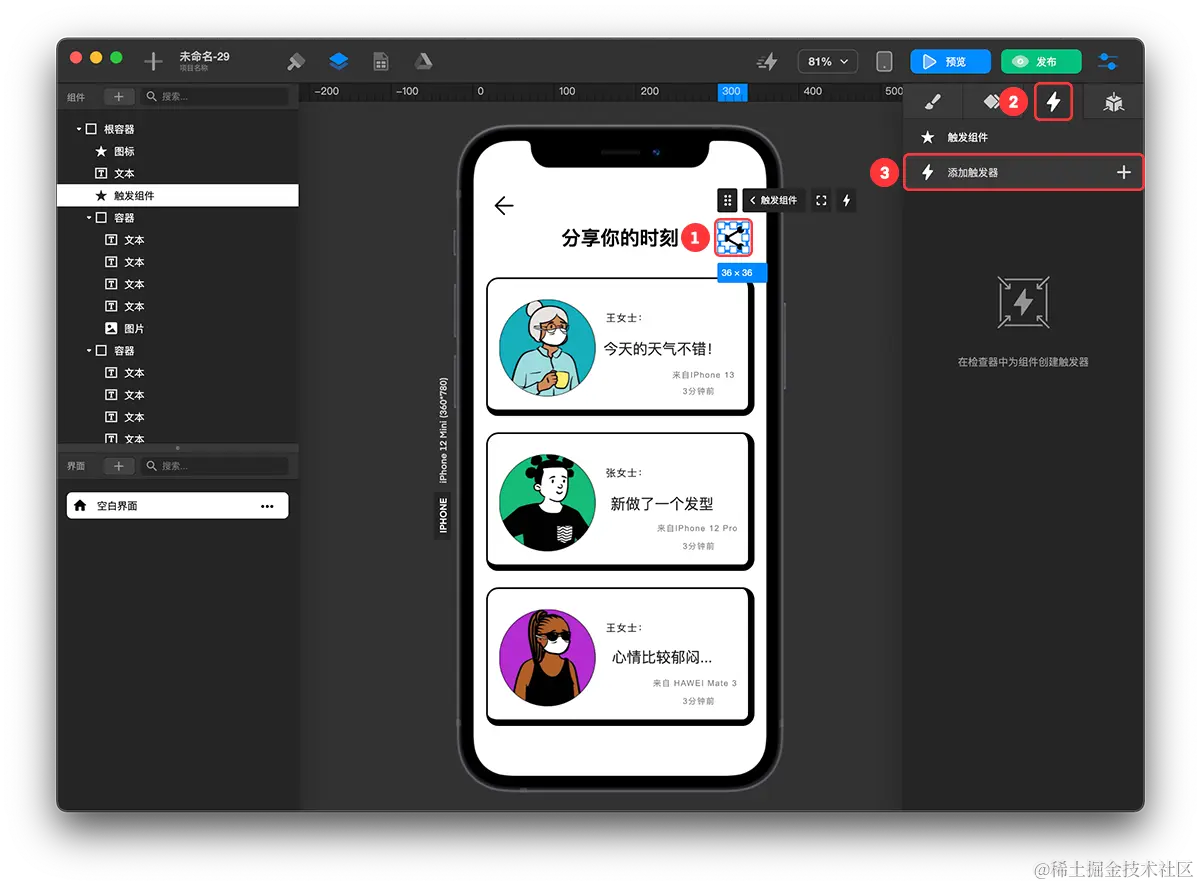
Task: Click the blue 预览 preview button
Action: 950,62
